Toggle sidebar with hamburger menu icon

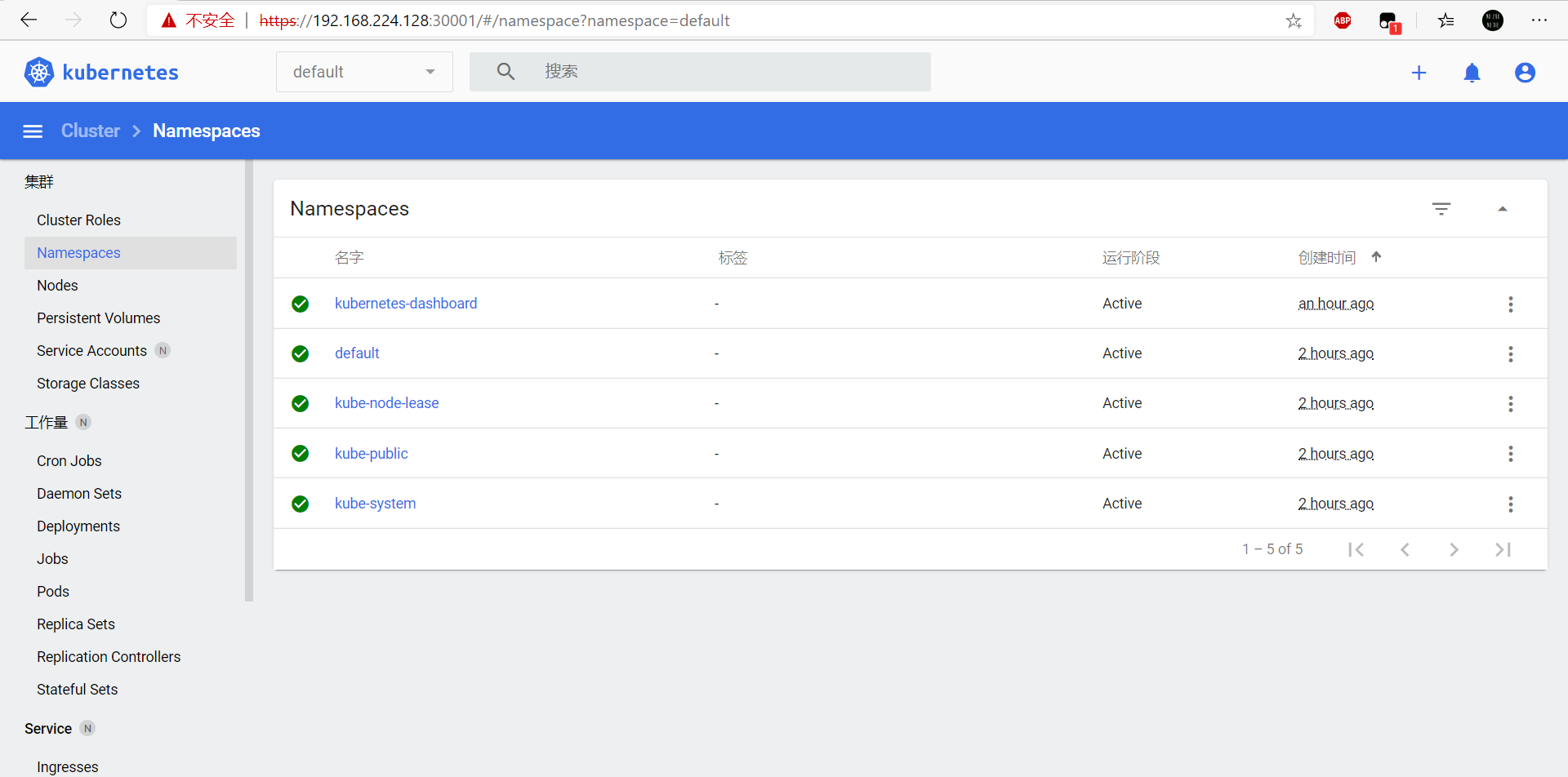tap(33, 131)
